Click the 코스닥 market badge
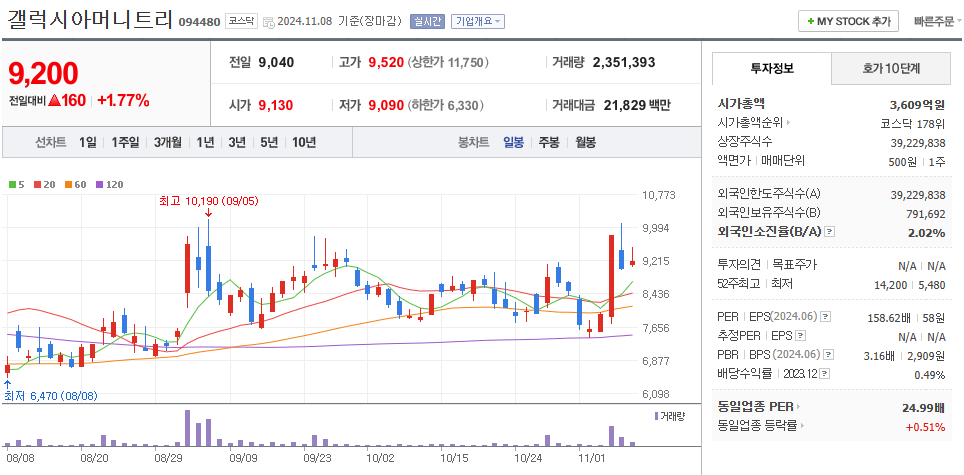Screen dimensions: 964x475 click(242, 21)
